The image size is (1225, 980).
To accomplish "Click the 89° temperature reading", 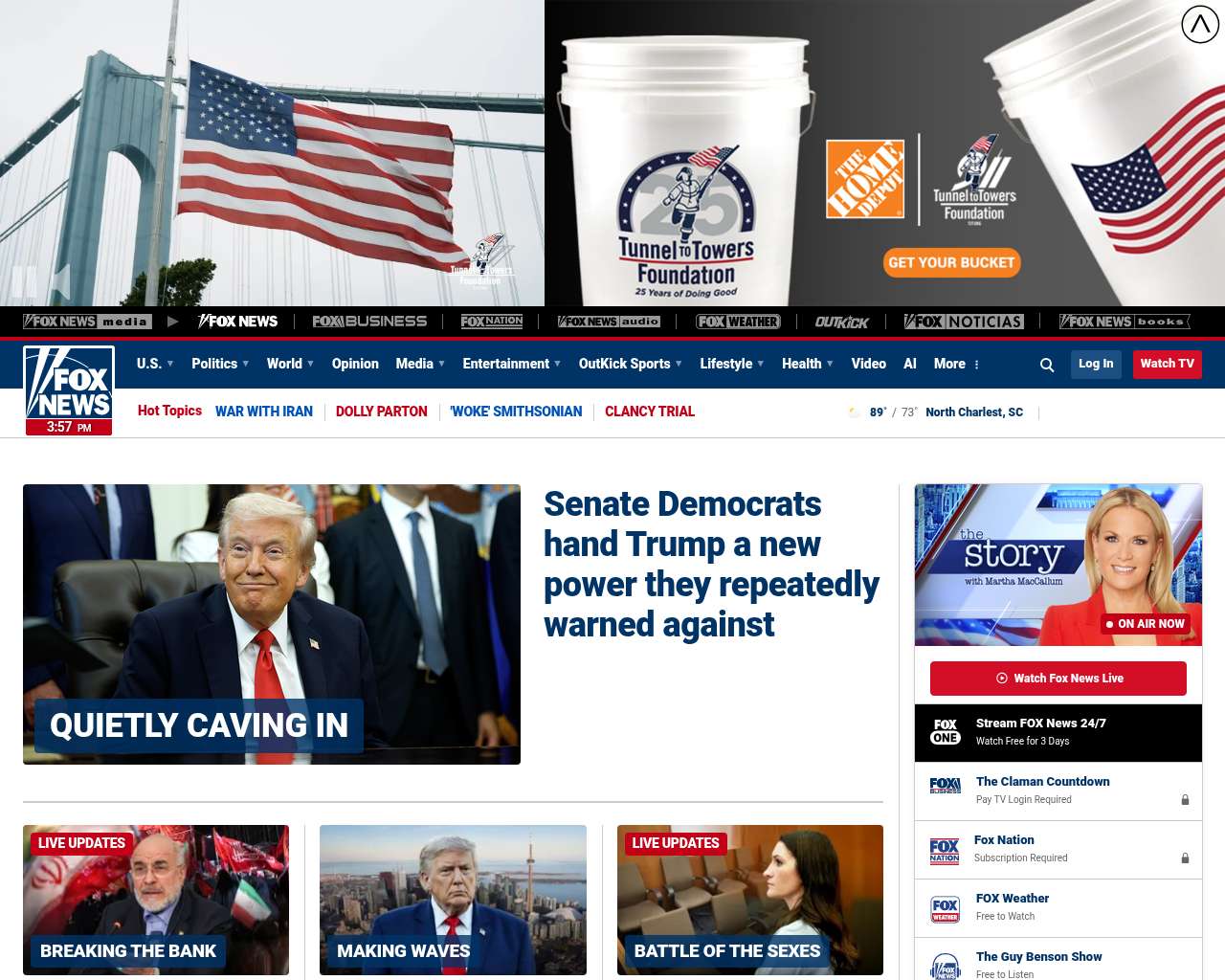I will pyautogui.click(x=878, y=412).
